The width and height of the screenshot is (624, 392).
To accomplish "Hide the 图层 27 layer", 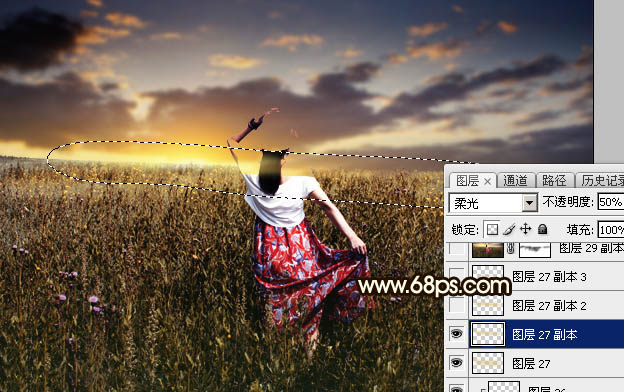I will coord(456,363).
